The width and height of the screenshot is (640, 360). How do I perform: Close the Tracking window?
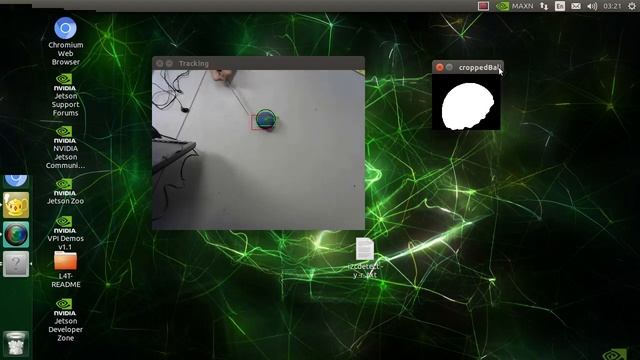pyautogui.click(x=160, y=63)
